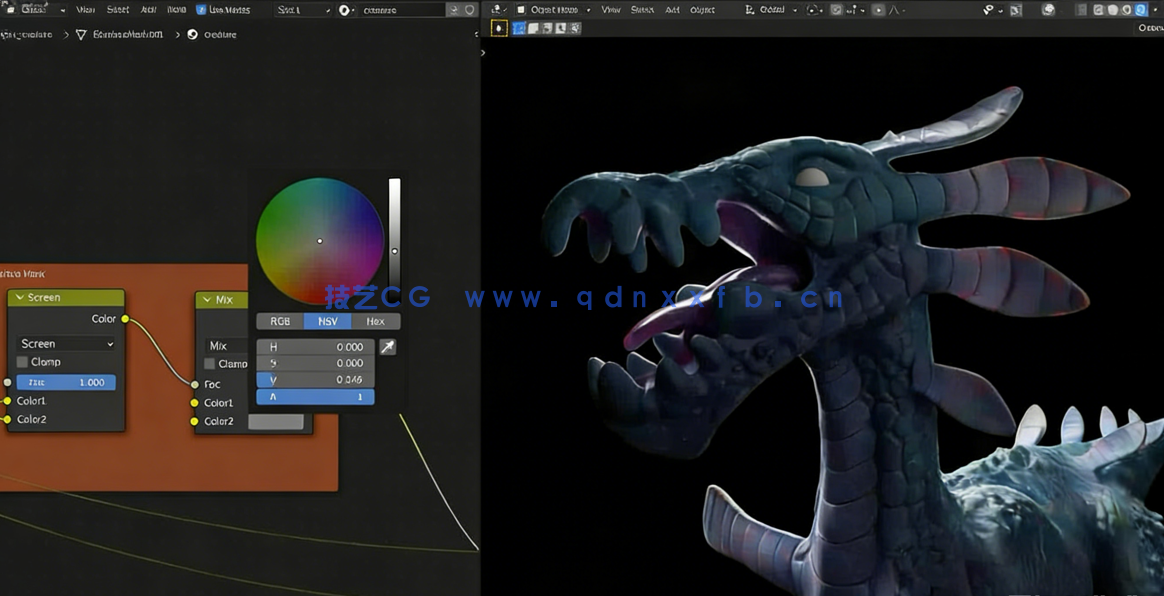Open the Add menu in the 3D viewport
1164x596 pixels.
(x=672, y=9)
